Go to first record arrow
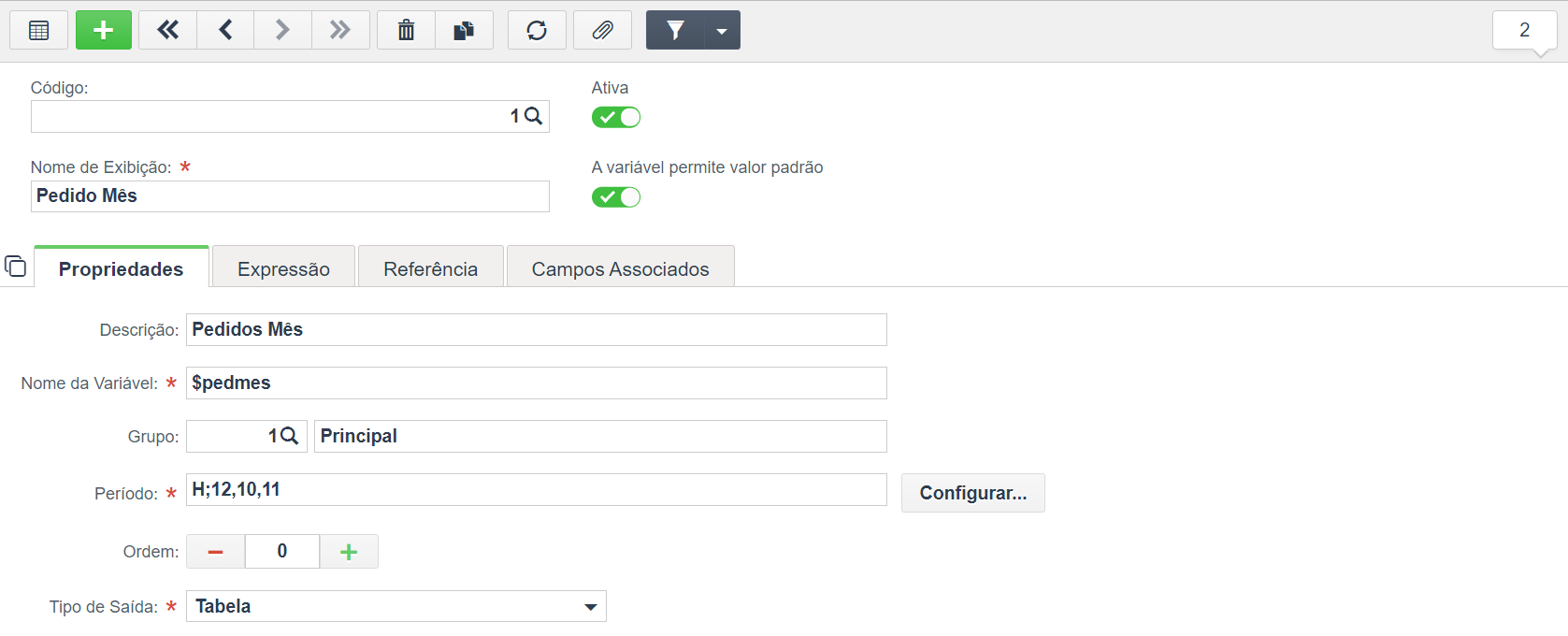 tap(167, 30)
